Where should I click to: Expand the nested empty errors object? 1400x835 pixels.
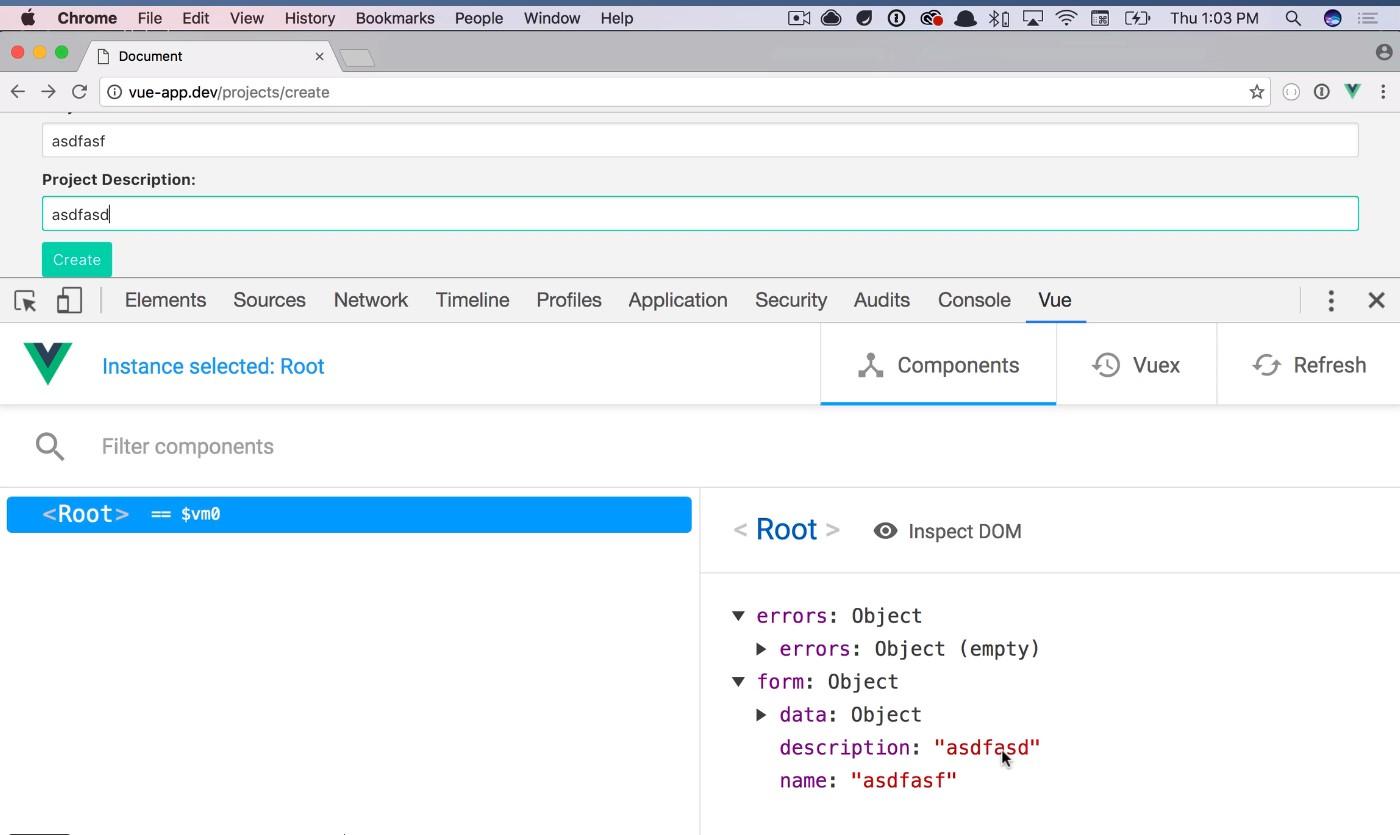(761, 649)
